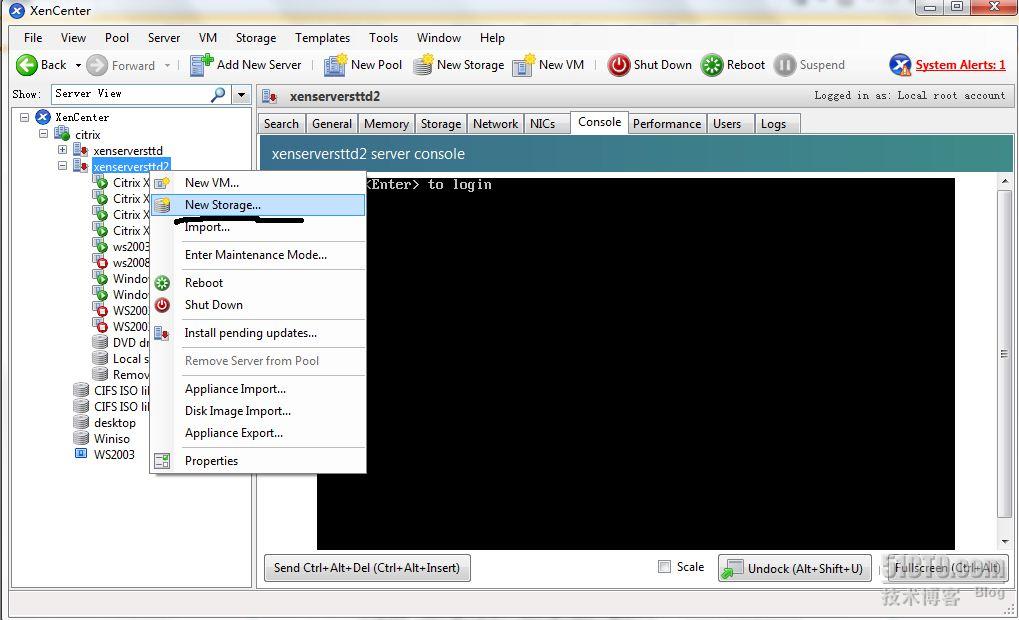Open the Pool menu
Image resolution: width=1019 pixels, height=620 pixels.
pyautogui.click(x=117, y=38)
